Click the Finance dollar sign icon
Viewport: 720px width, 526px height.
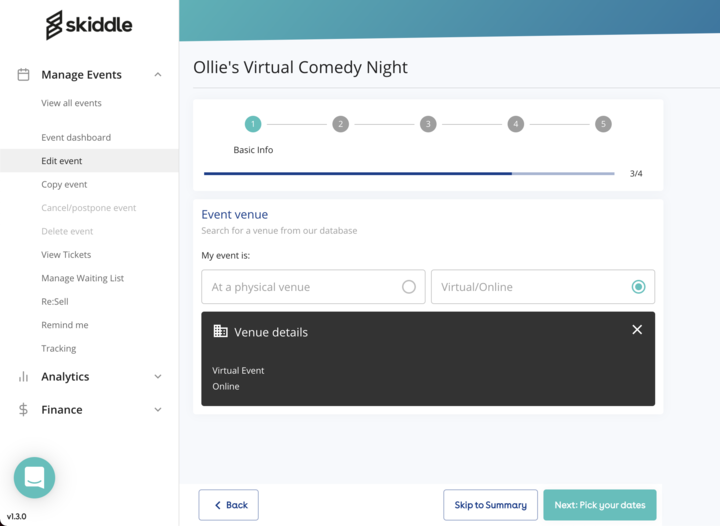(23, 410)
